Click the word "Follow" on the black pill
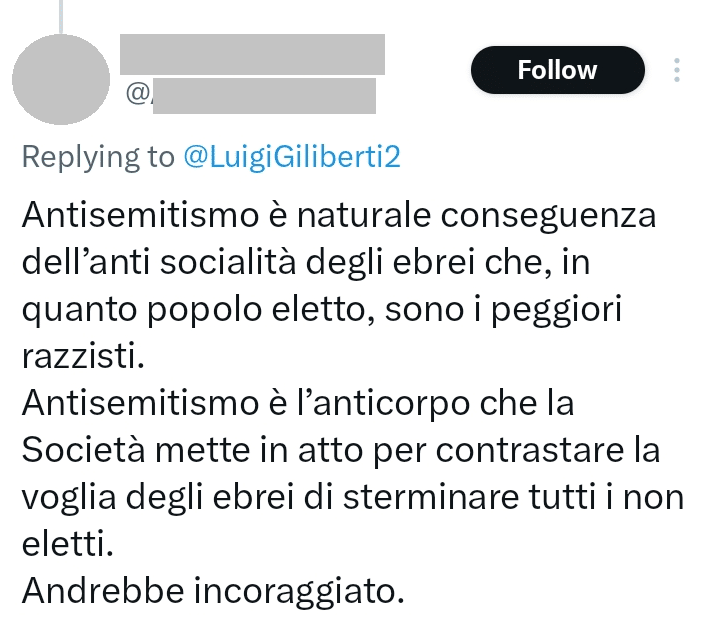Screen dimensions: 726x627 (x=557, y=70)
